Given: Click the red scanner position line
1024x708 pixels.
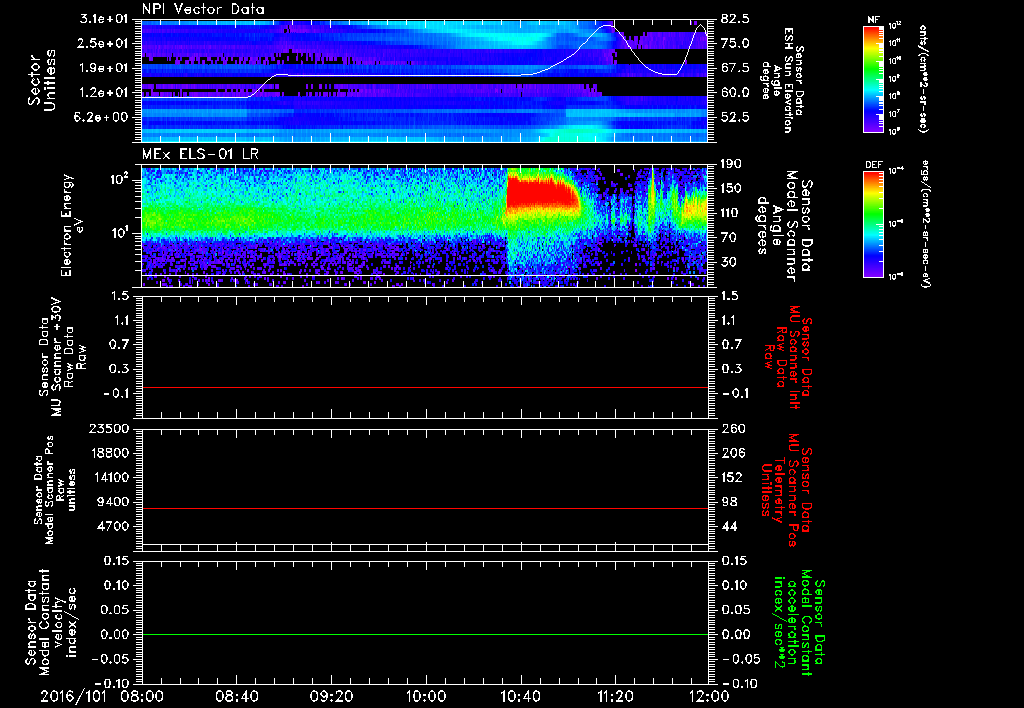Looking at the screenshot, I should [425, 509].
